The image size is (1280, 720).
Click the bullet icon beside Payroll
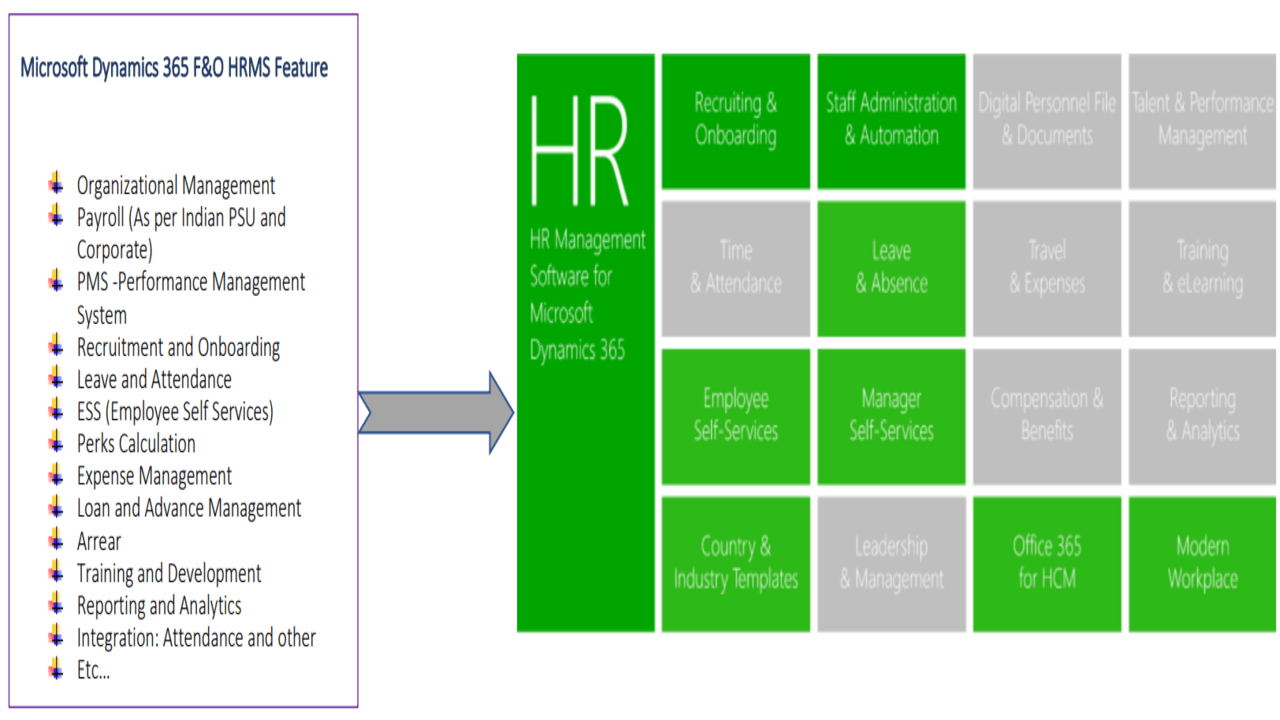click(57, 216)
